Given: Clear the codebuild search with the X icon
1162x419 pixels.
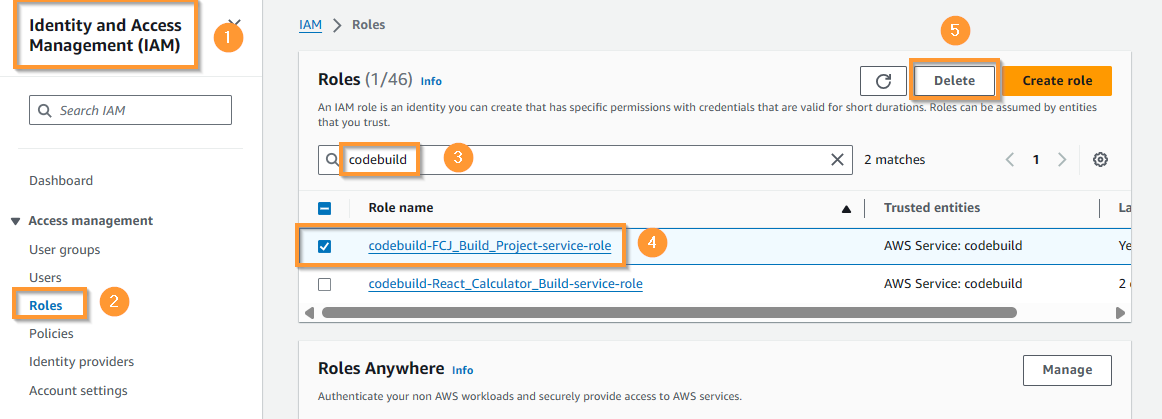Looking at the screenshot, I should click(837, 159).
